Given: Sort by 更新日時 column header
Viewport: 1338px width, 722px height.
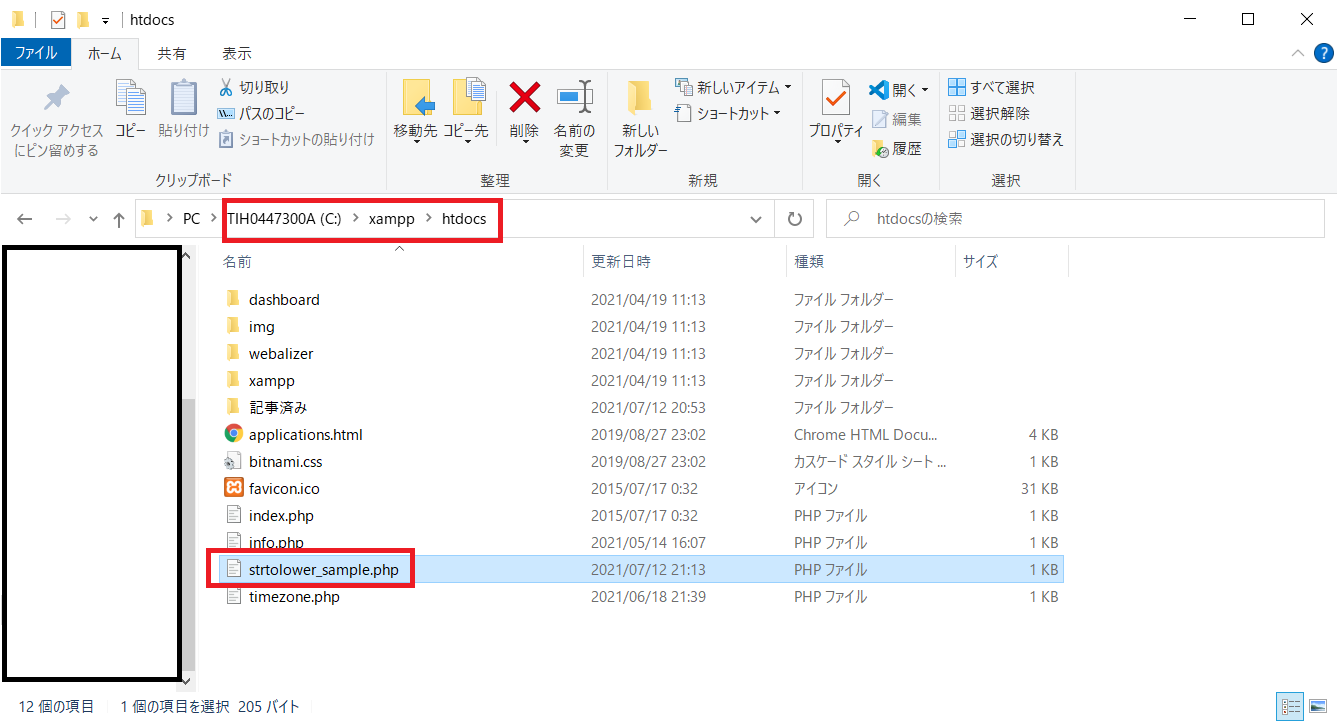Looking at the screenshot, I should (x=684, y=261).
